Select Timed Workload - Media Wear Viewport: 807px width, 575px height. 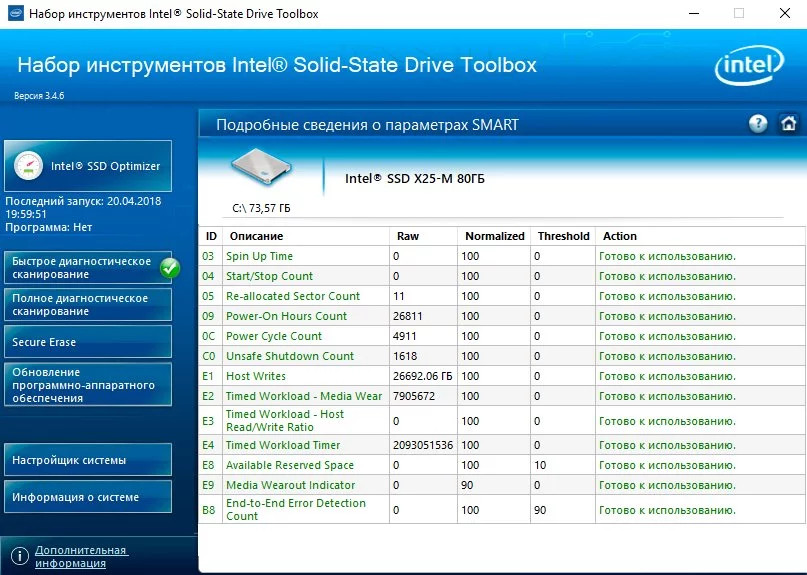tap(304, 396)
